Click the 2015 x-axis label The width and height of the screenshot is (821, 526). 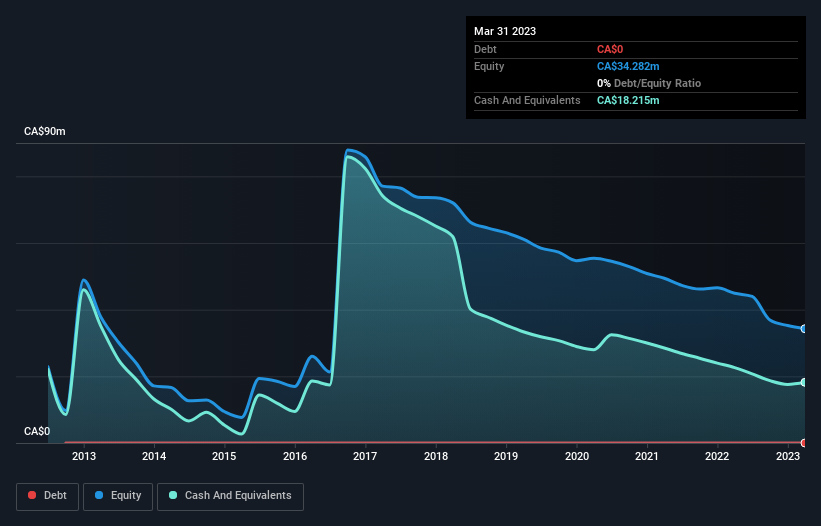(x=224, y=456)
